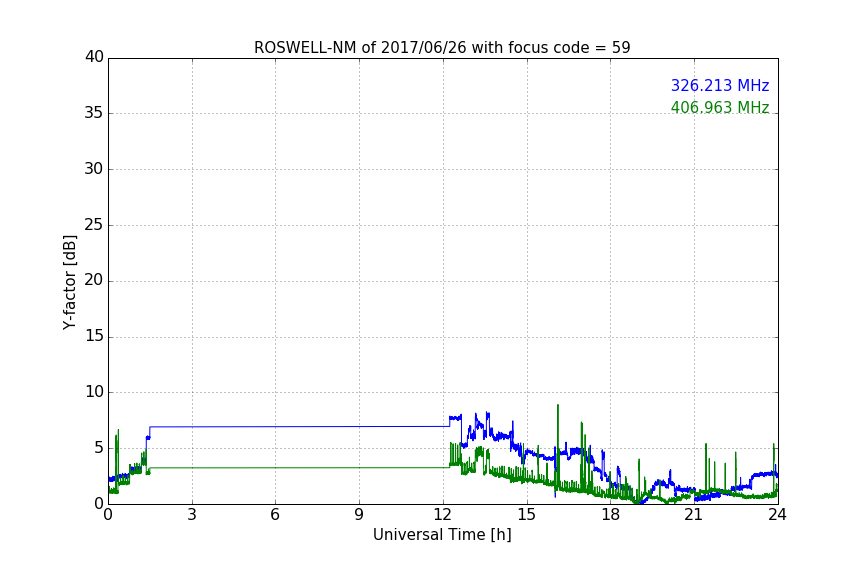This screenshot has width=864, height=576.
Task: Click the y-axis tick label '10'
Action: coord(94,392)
